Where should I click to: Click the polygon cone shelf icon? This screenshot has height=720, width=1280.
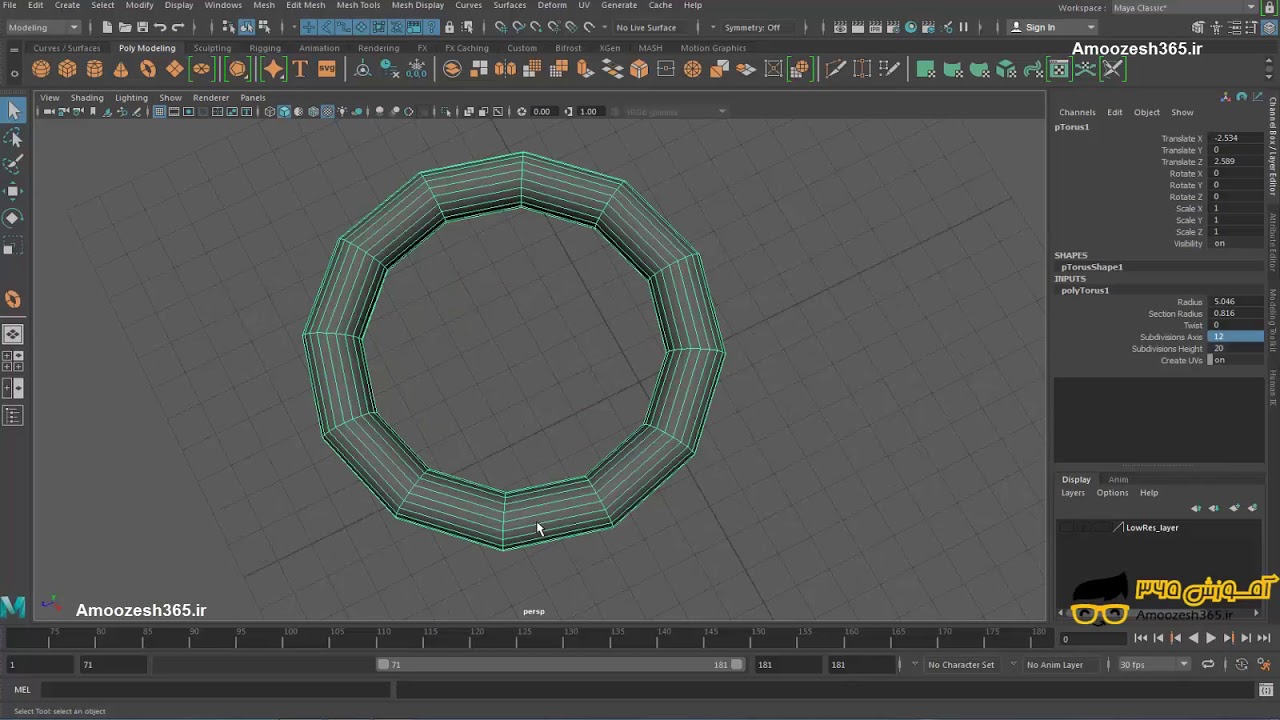121,69
